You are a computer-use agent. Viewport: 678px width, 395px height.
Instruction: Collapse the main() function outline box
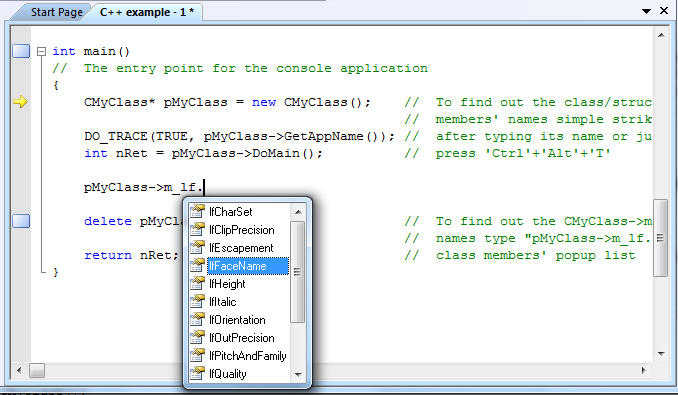(x=42, y=51)
